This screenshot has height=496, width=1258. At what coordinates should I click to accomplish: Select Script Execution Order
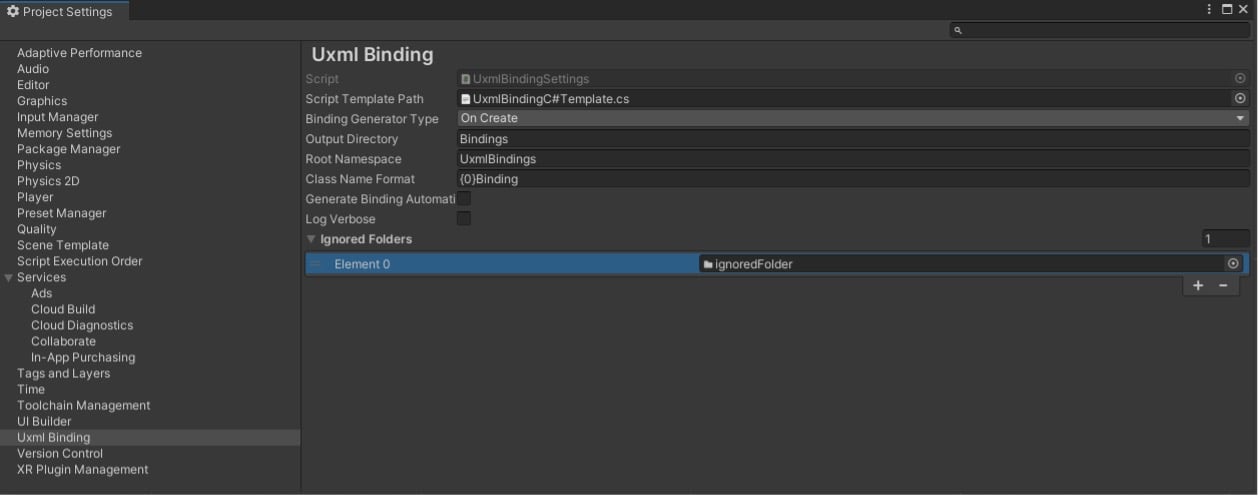click(x=80, y=261)
